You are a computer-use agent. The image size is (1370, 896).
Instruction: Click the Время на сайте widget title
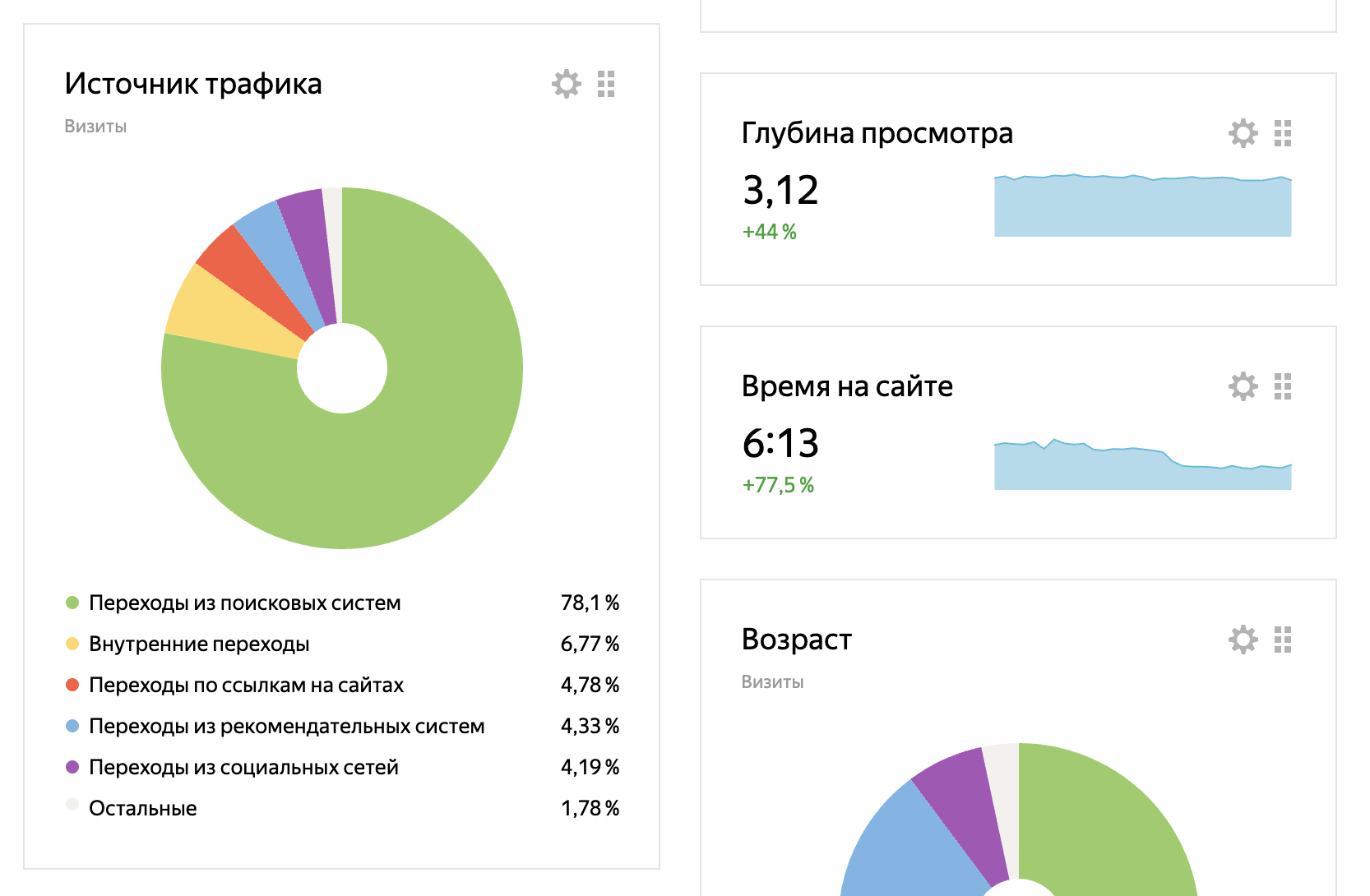click(x=847, y=386)
